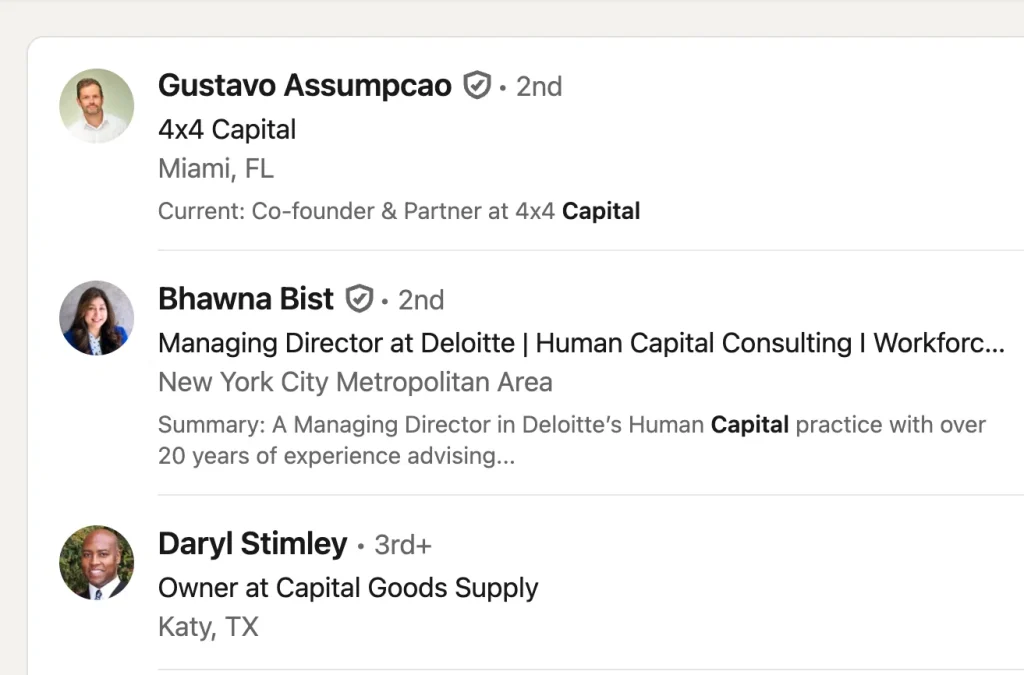Click the 3rd+ degree label beside Daryl Stimley
This screenshot has height=675, width=1024.
[x=403, y=545]
